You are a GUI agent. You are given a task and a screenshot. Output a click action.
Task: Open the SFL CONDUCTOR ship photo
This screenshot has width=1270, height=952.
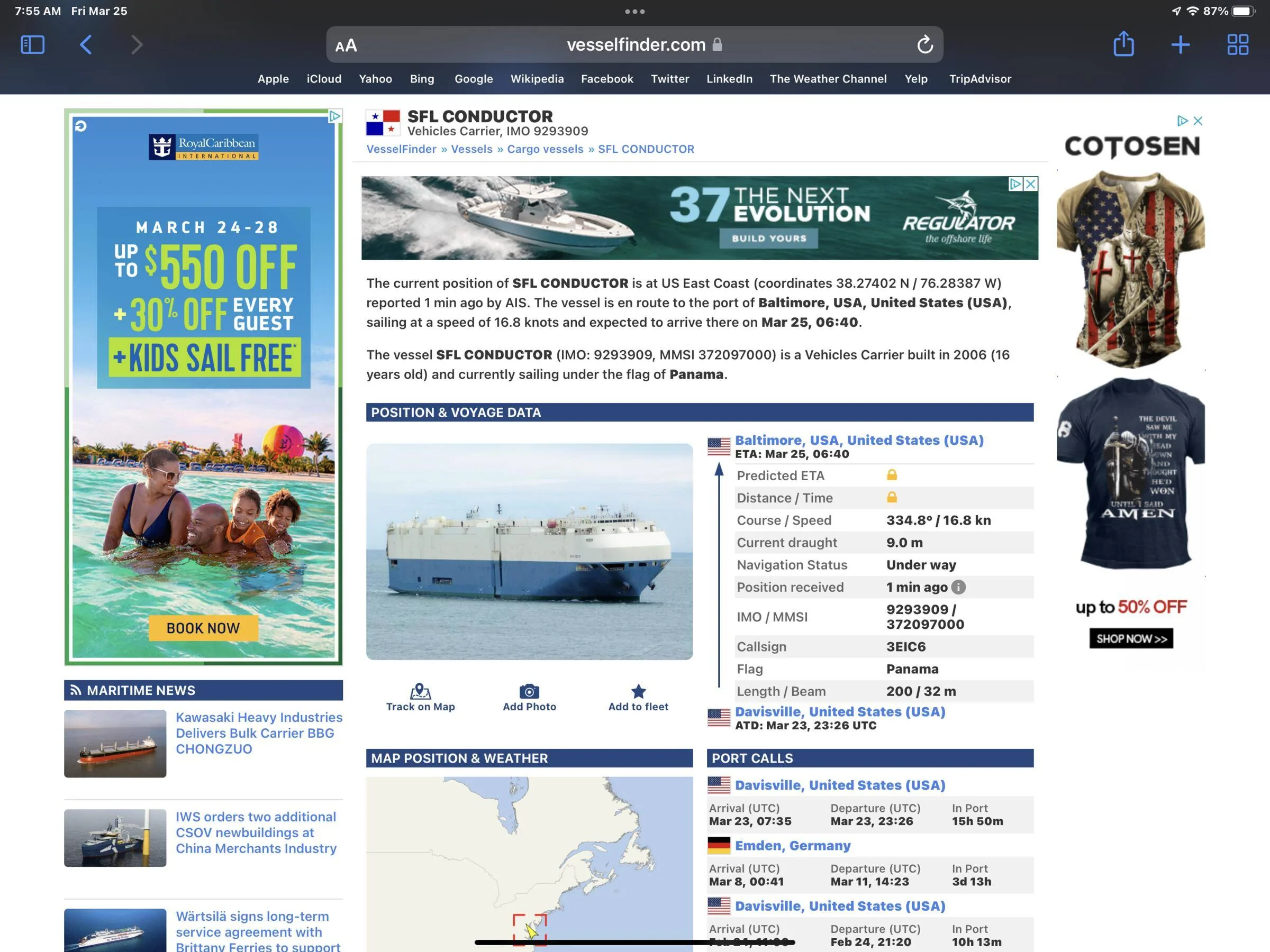click(x=529, y=552)
